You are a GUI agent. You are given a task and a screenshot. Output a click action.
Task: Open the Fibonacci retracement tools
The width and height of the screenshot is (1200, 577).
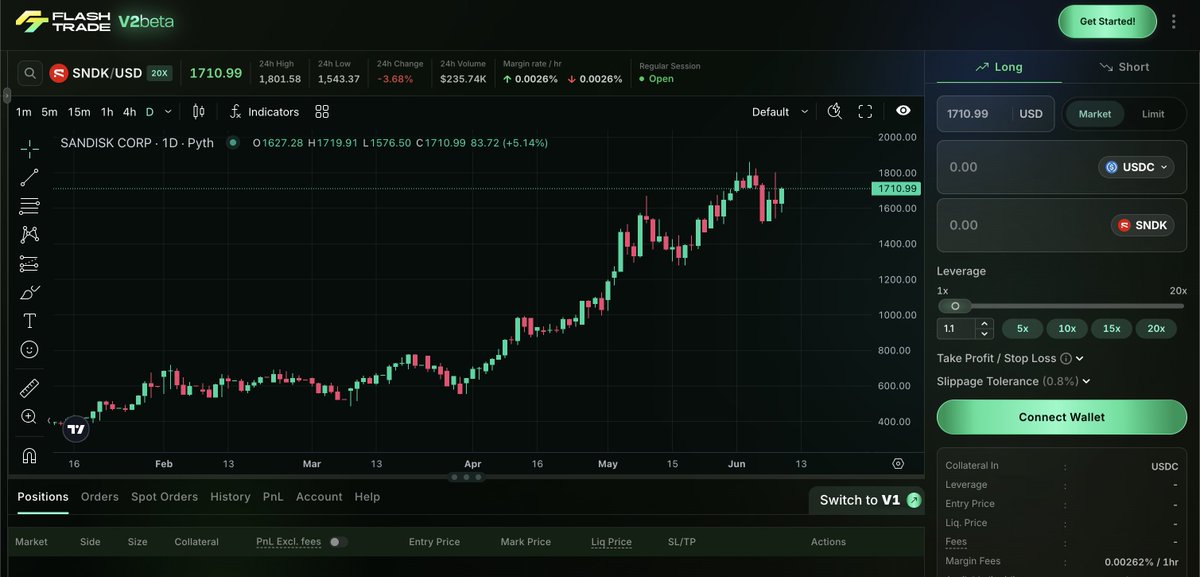point(30,206)
